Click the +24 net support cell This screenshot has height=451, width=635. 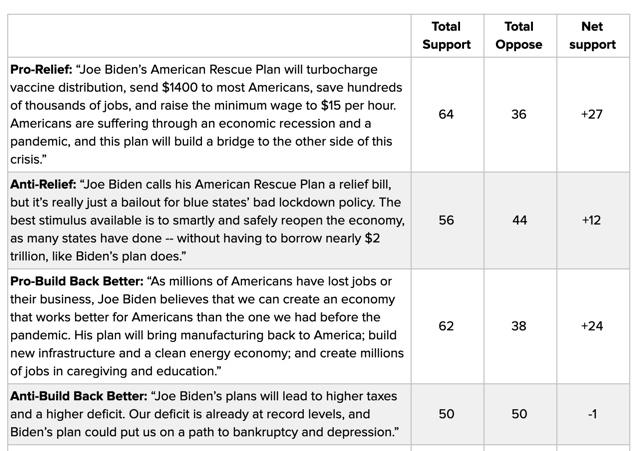pyautogui.click(x=592, y=326)
